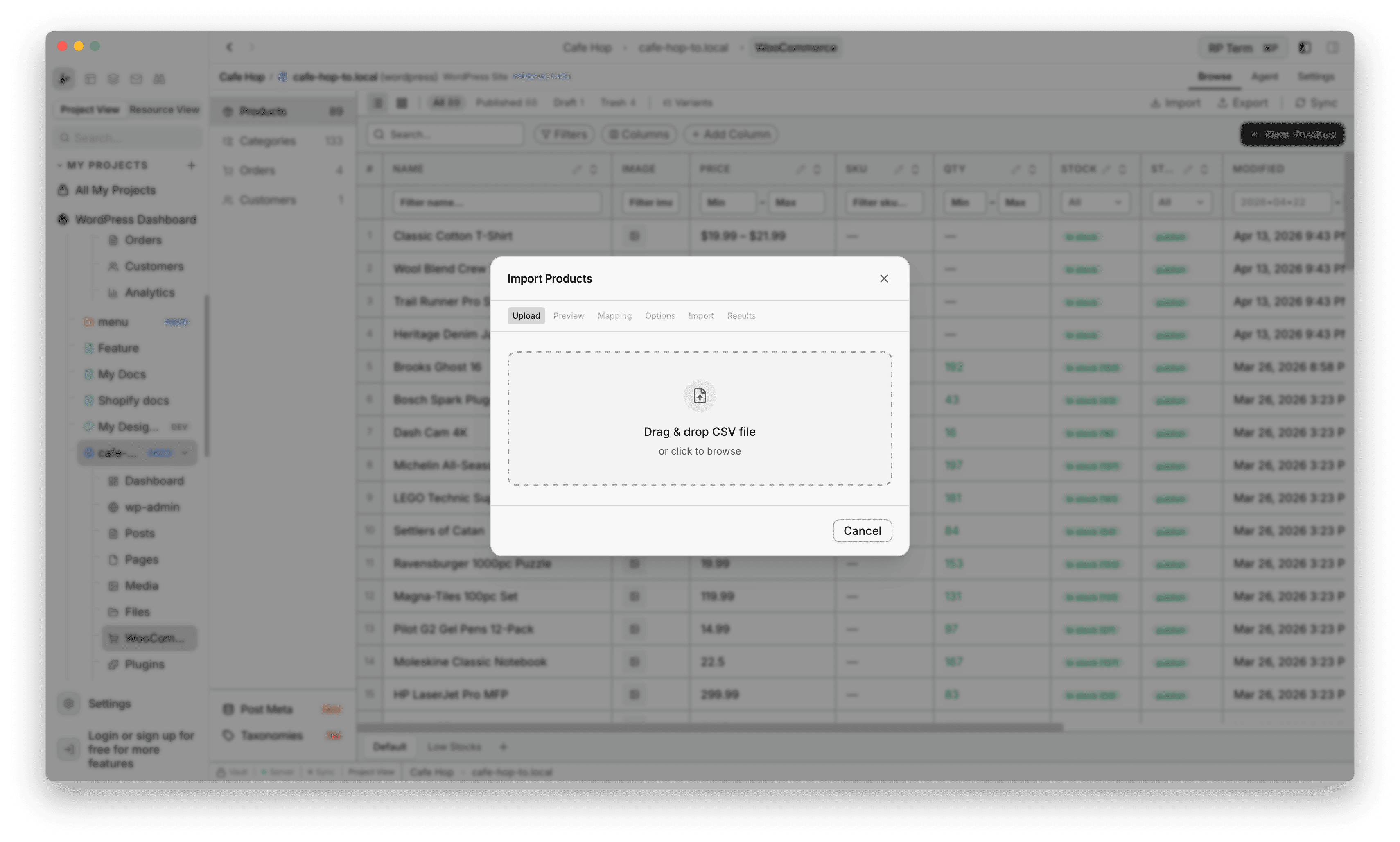Open the mail icon in the sidebar toolbar
Viewport: 1400px width, 842px height.
pos(136,79)
